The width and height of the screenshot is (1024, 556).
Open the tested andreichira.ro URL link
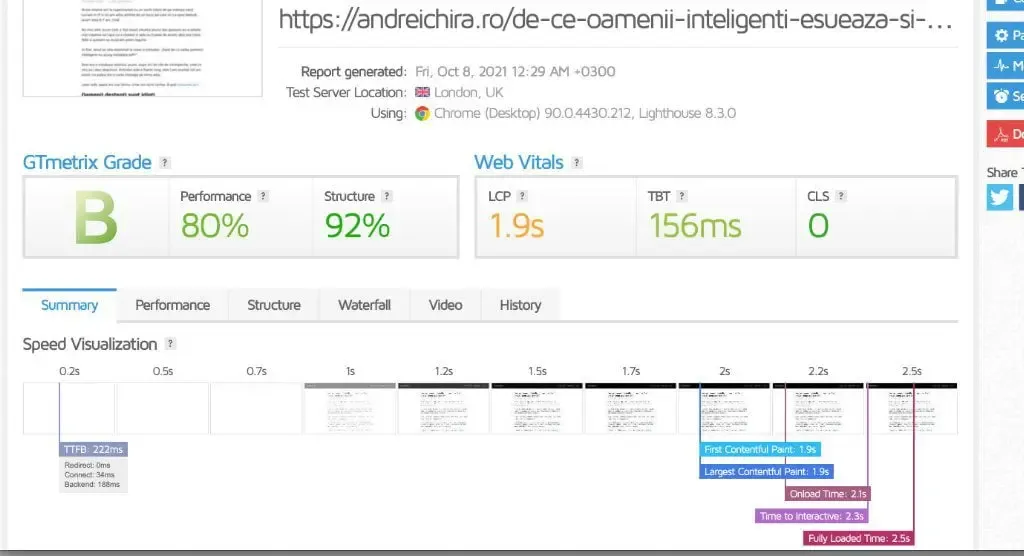[615, 20]
